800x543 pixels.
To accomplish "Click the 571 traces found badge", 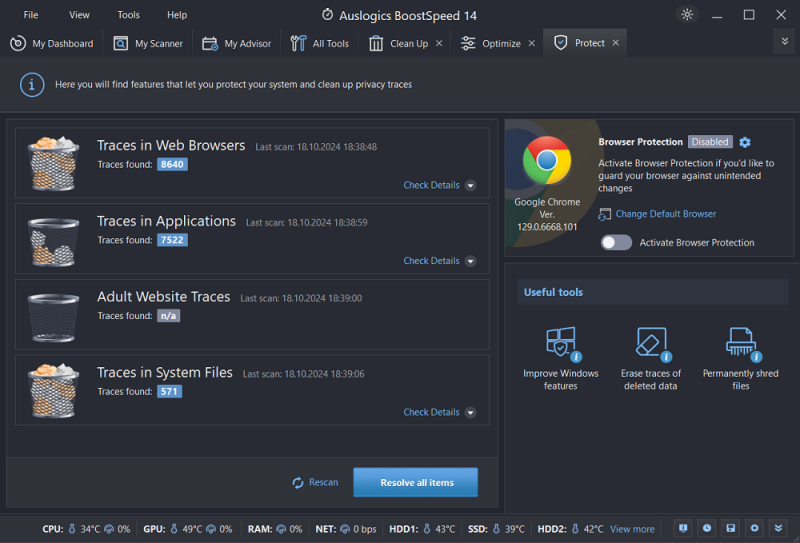I will 169,391.
